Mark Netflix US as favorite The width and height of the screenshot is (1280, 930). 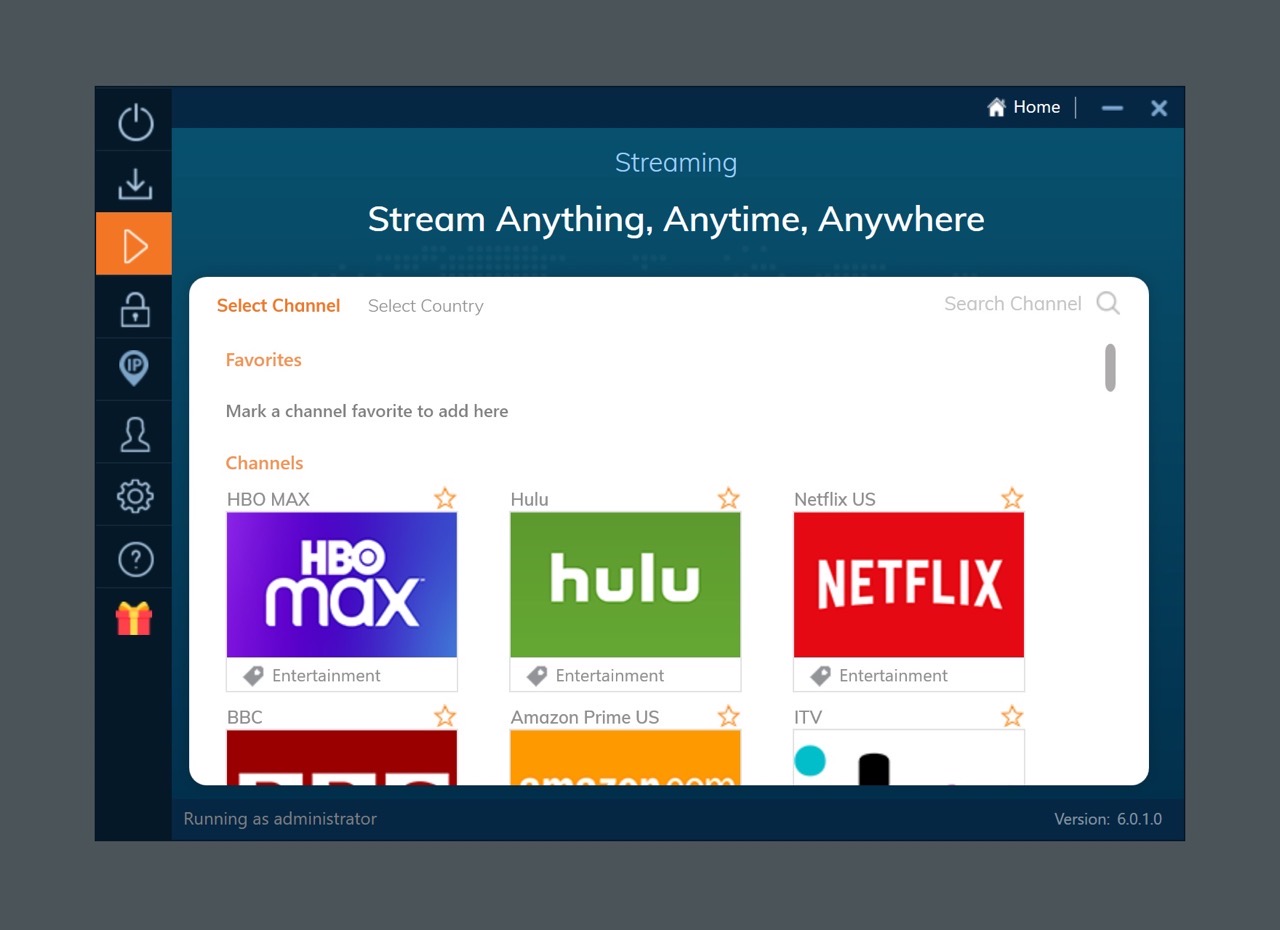(1012, 498)
